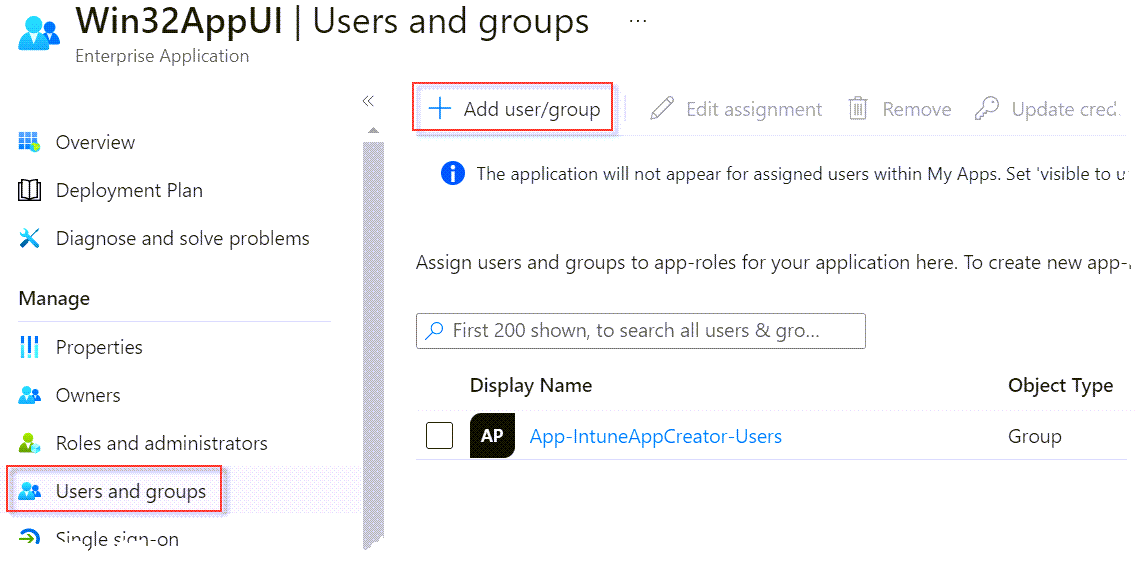
Task: Click the Owners people icon
Action: pyautogui.click(x=30, y=395)
